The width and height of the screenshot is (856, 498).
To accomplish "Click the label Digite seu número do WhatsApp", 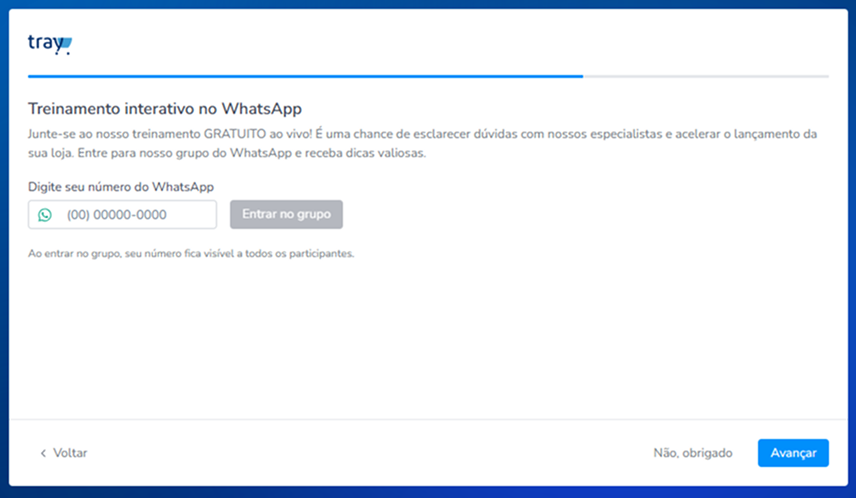I will coord(121,187).
